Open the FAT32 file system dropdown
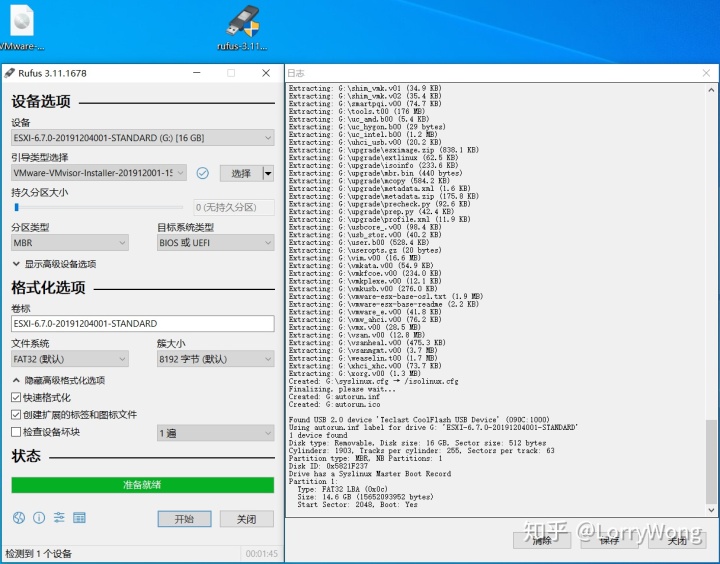This screenshot has height=564, width=720. (70, 359)
